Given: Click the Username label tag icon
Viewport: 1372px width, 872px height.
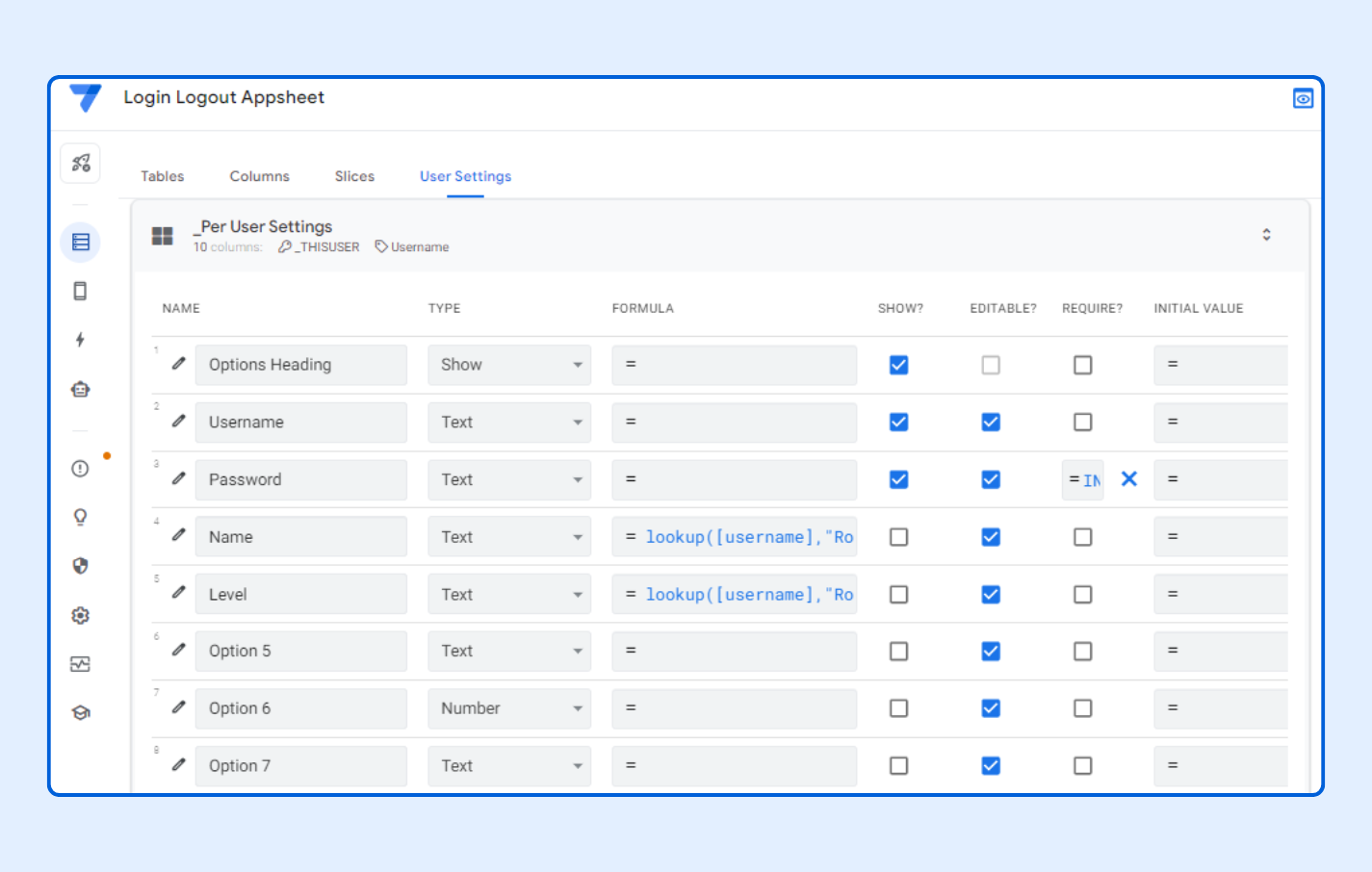Looking at the screenshot, I should [x=381, y=246].
